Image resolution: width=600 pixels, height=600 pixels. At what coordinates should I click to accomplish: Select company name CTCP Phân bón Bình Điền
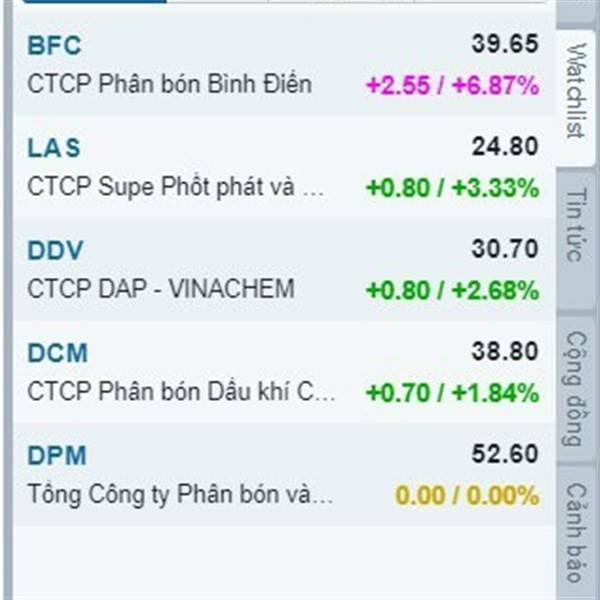click(x=170, y=84)
